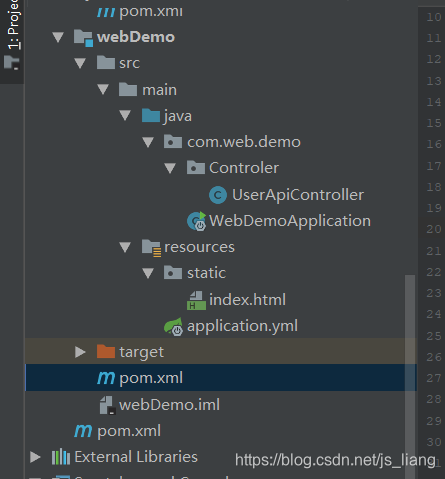Screen dimensions: 445x479
Task: Click the Controler package icon
Action: [x=196, y=168]
